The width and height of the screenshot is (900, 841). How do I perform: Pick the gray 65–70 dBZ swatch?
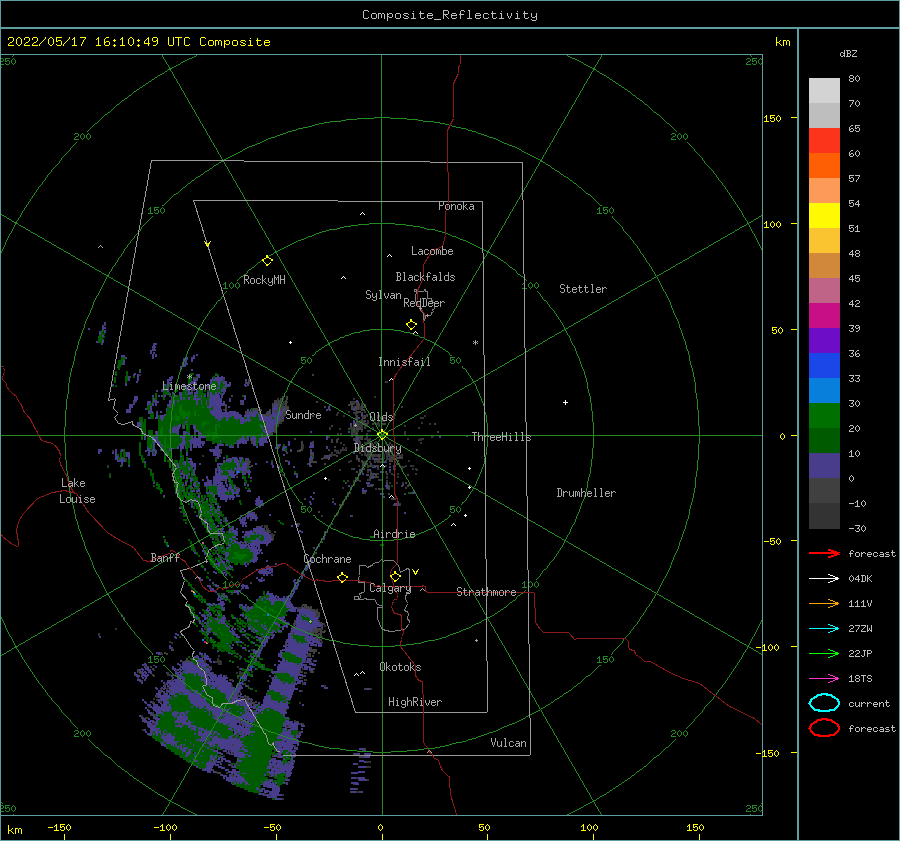[x=824, y=115]
